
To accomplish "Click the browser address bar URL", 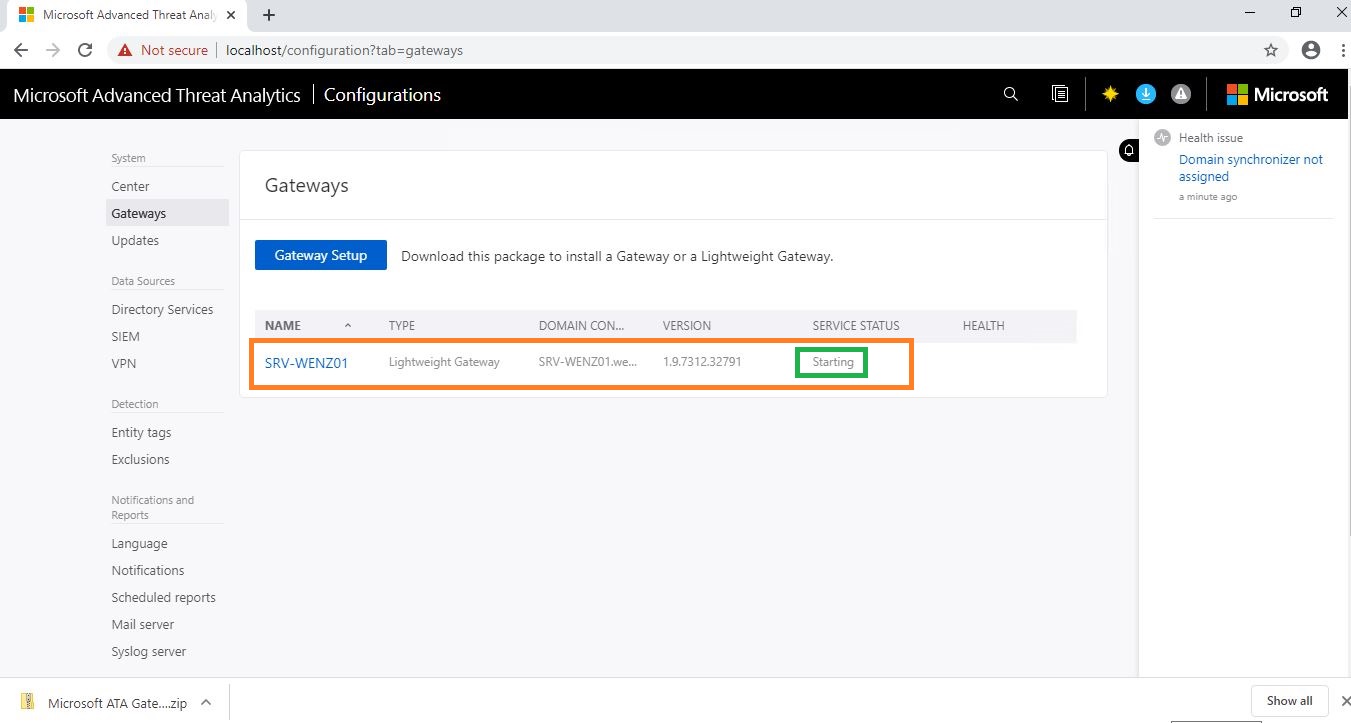I will [x=345, y=50].
